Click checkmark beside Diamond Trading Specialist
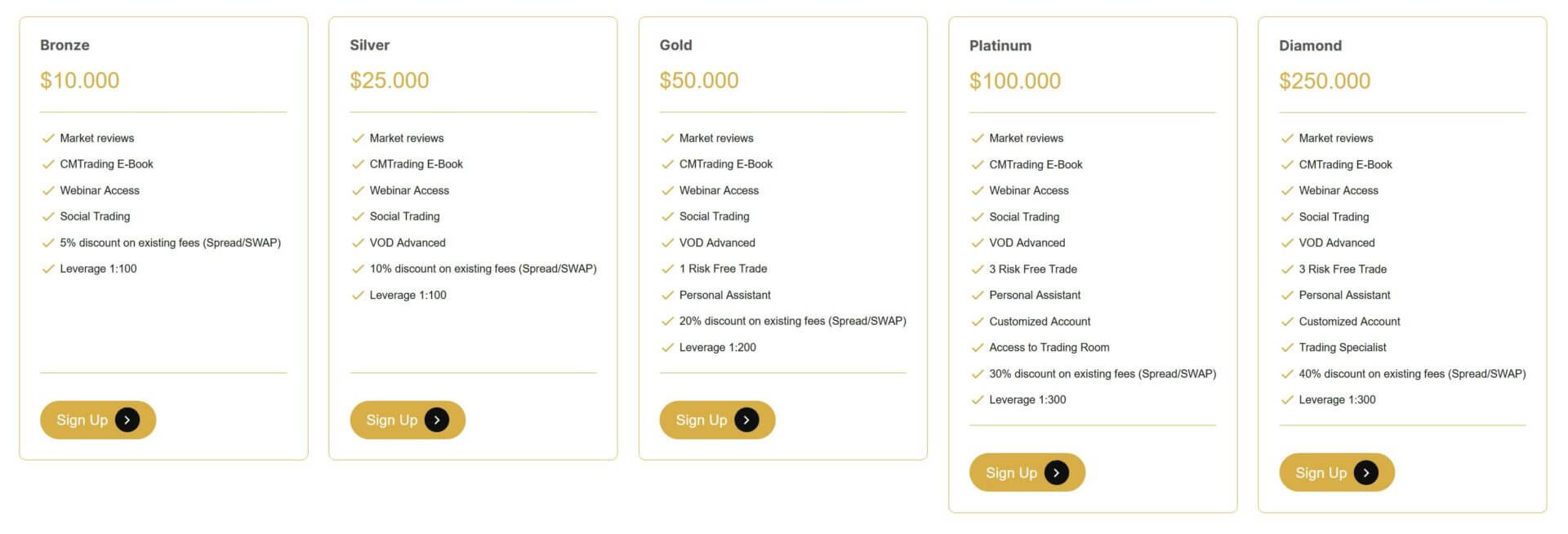Viewport: 1568px width, 534px height. tap(1287, 348)
